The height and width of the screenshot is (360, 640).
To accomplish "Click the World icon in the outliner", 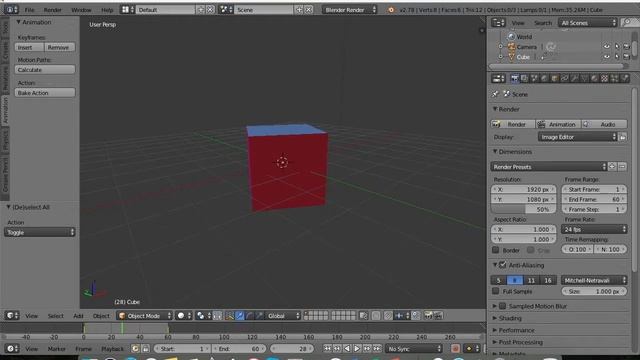I will pyautogui.click(x=511, y=37).
